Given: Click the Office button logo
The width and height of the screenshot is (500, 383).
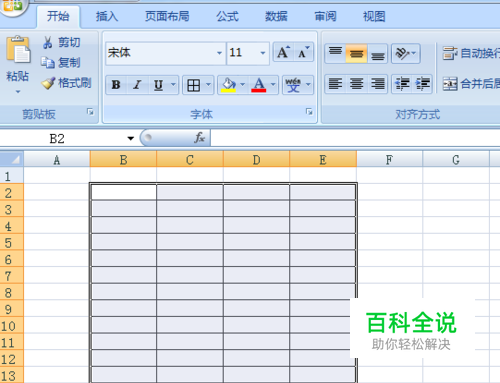Looking at the screenshot, I should click(x=13, y=6).
